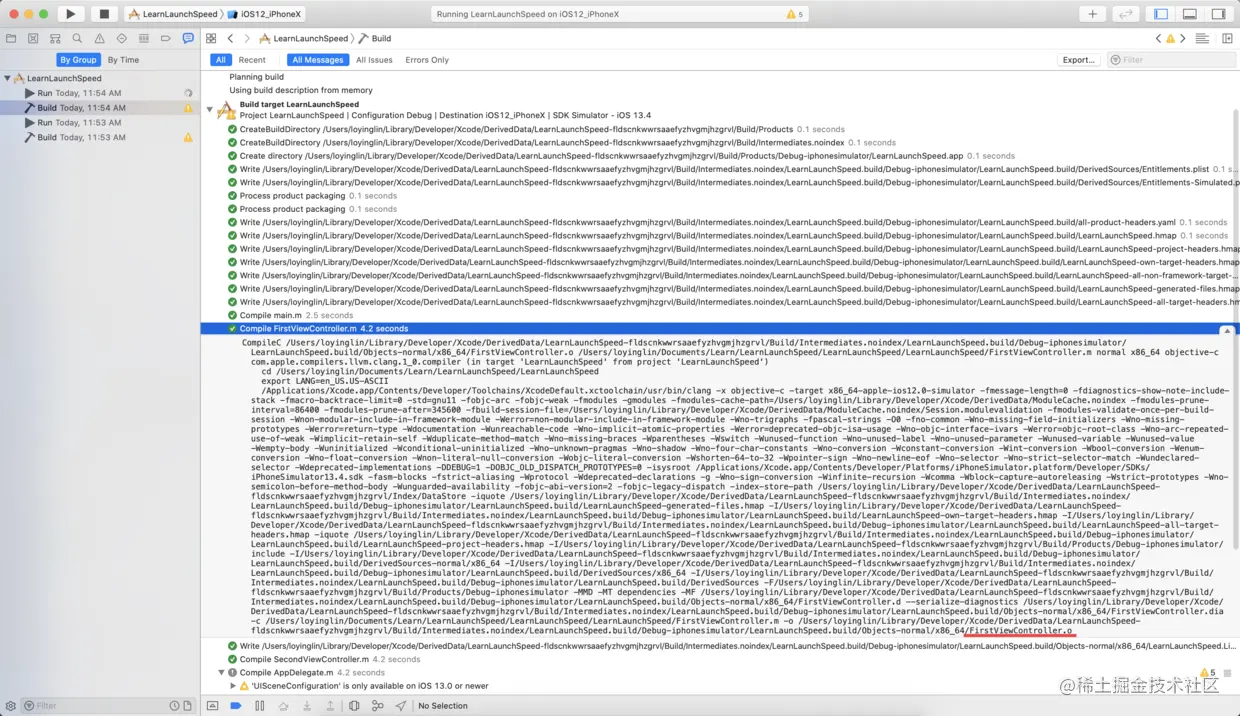Image resolution: width=1240 pixels, height=716 pixels.
Task: Open the Test navigator diamond icon
Action: pos(121,38)
